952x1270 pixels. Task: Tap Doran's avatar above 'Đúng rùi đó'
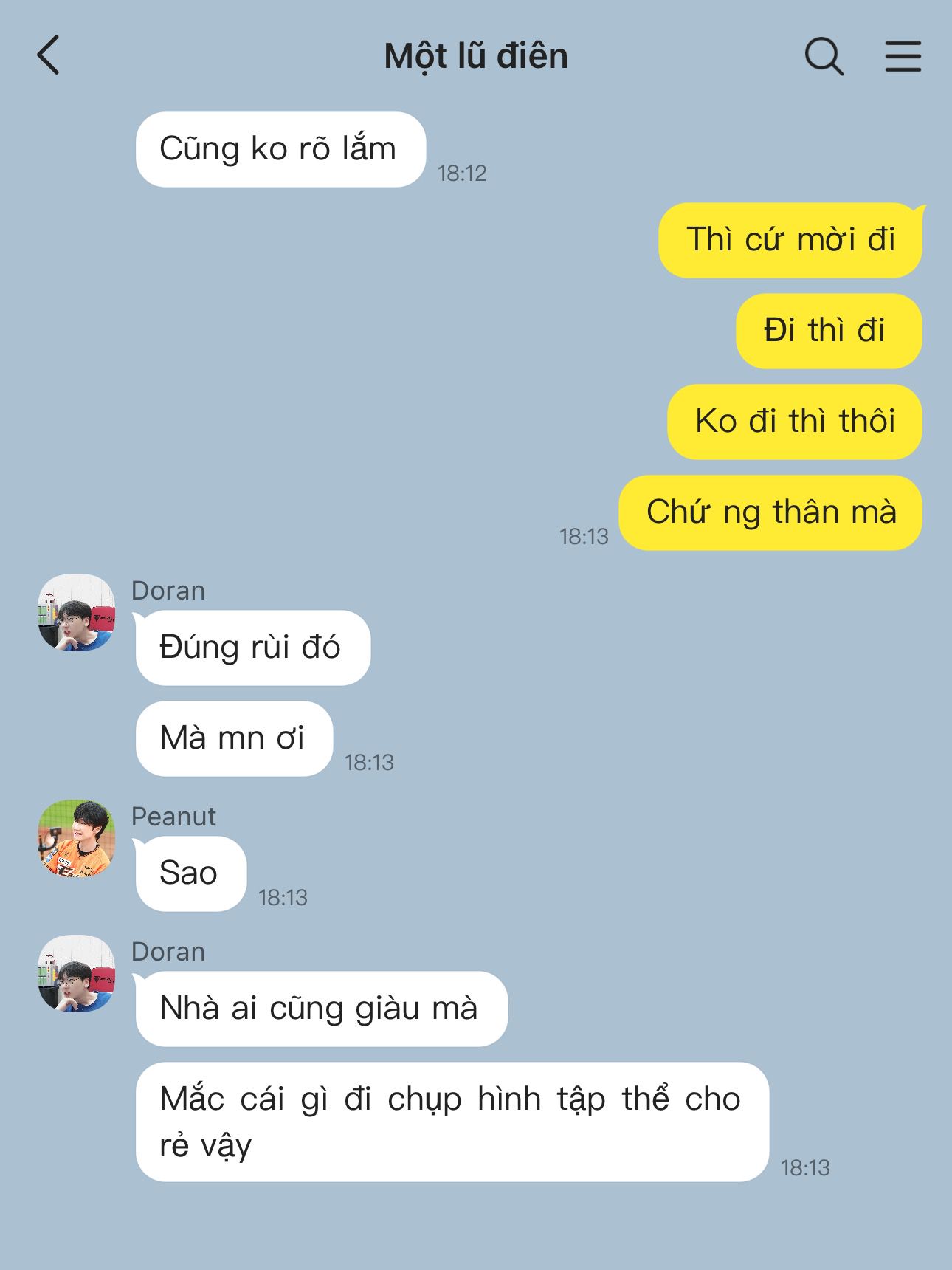(77, 612)
